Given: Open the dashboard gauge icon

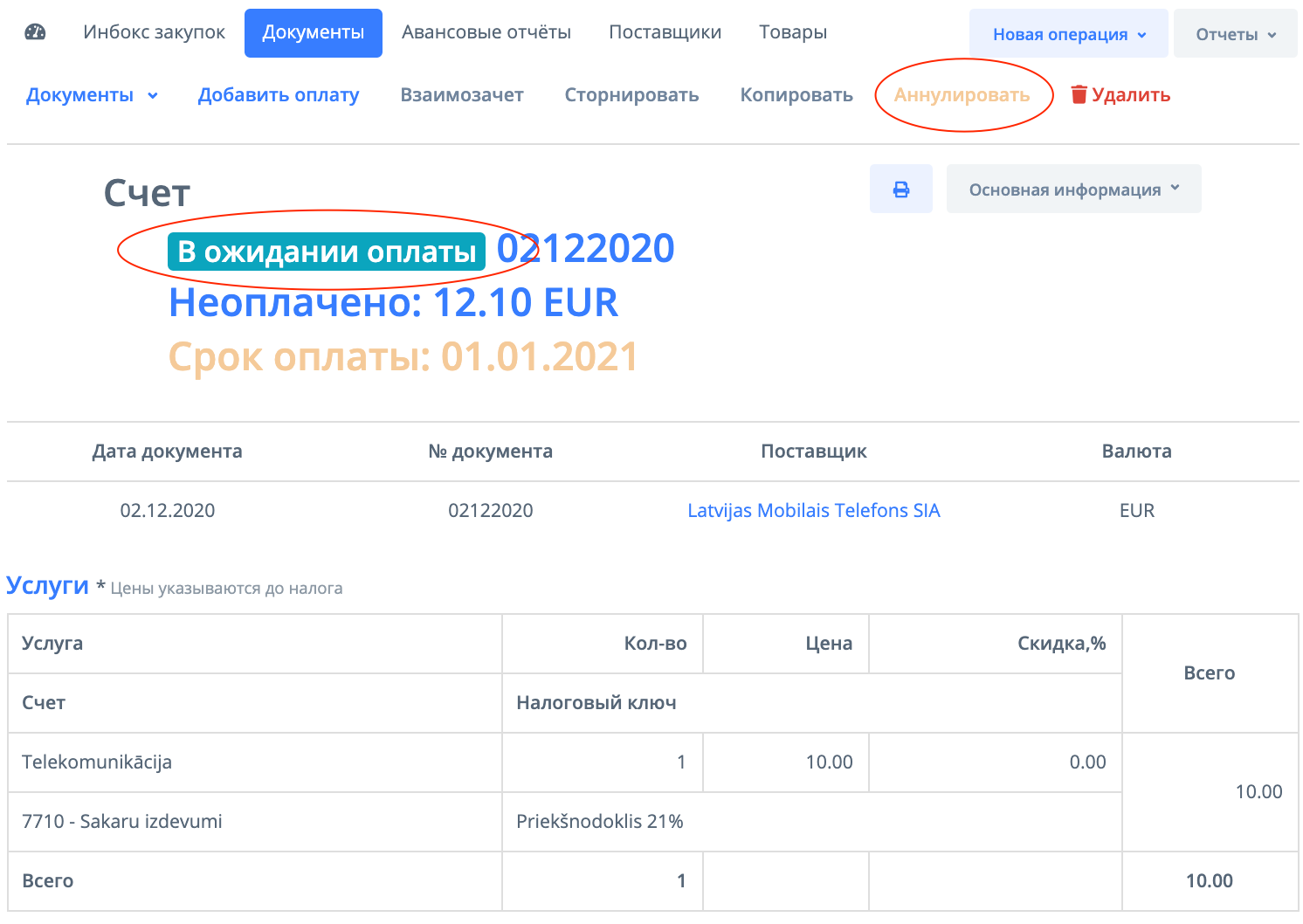Looking at the screenshot, I should click(x=36, y=33).
